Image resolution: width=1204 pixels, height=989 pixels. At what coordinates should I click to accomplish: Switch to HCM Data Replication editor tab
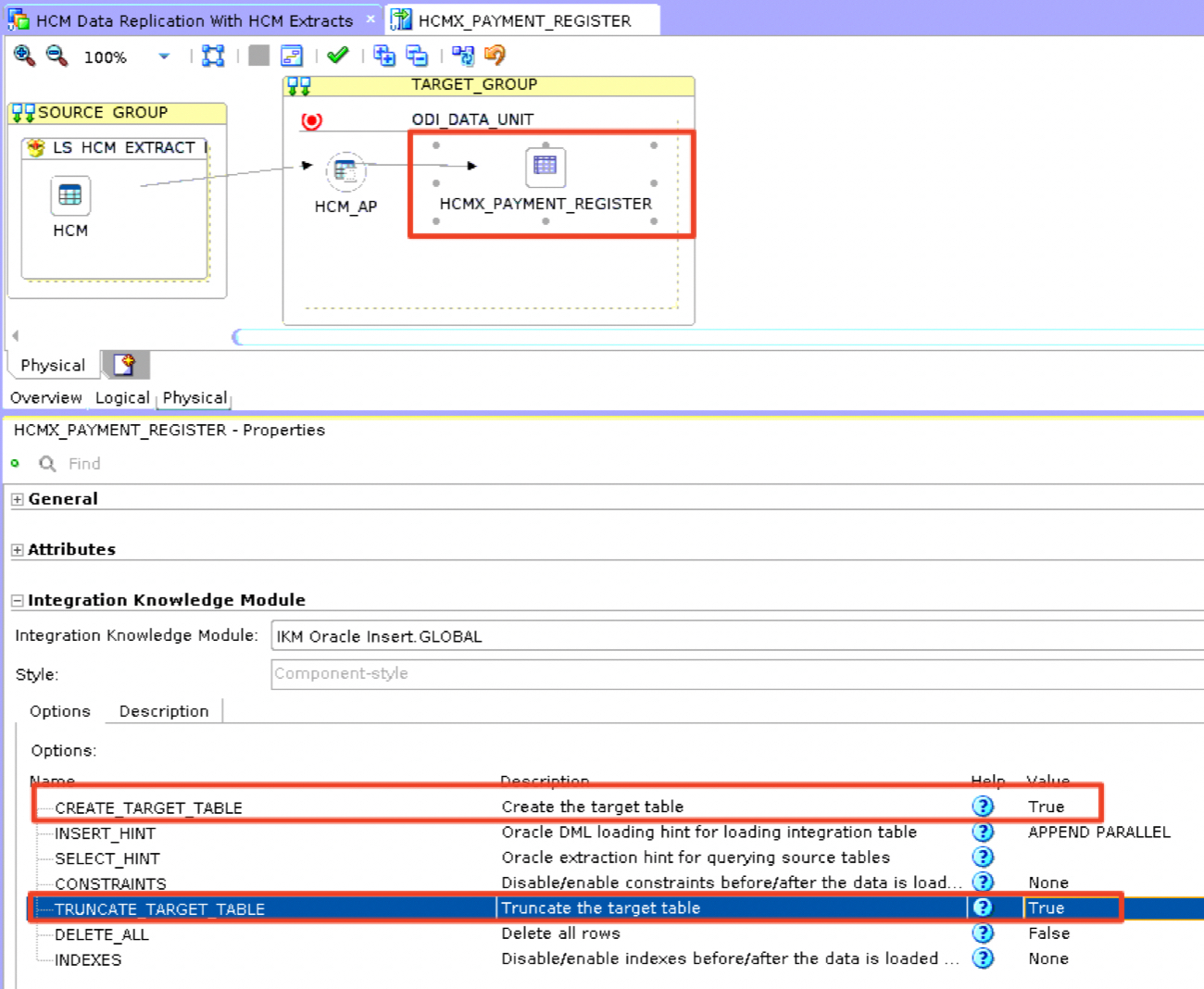point(194,20)
